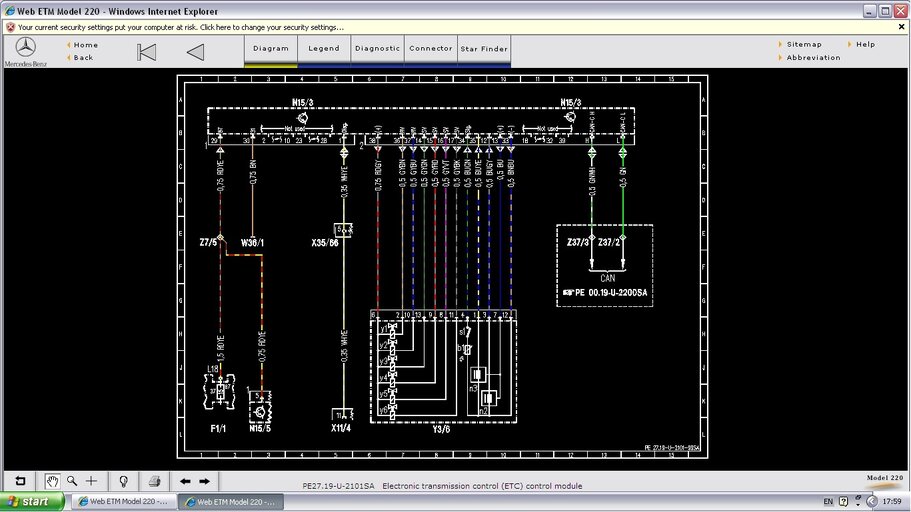This screenshot has height=512, width=911.
Task: Click the light bulb highlight icon
Action: (123, 481)
